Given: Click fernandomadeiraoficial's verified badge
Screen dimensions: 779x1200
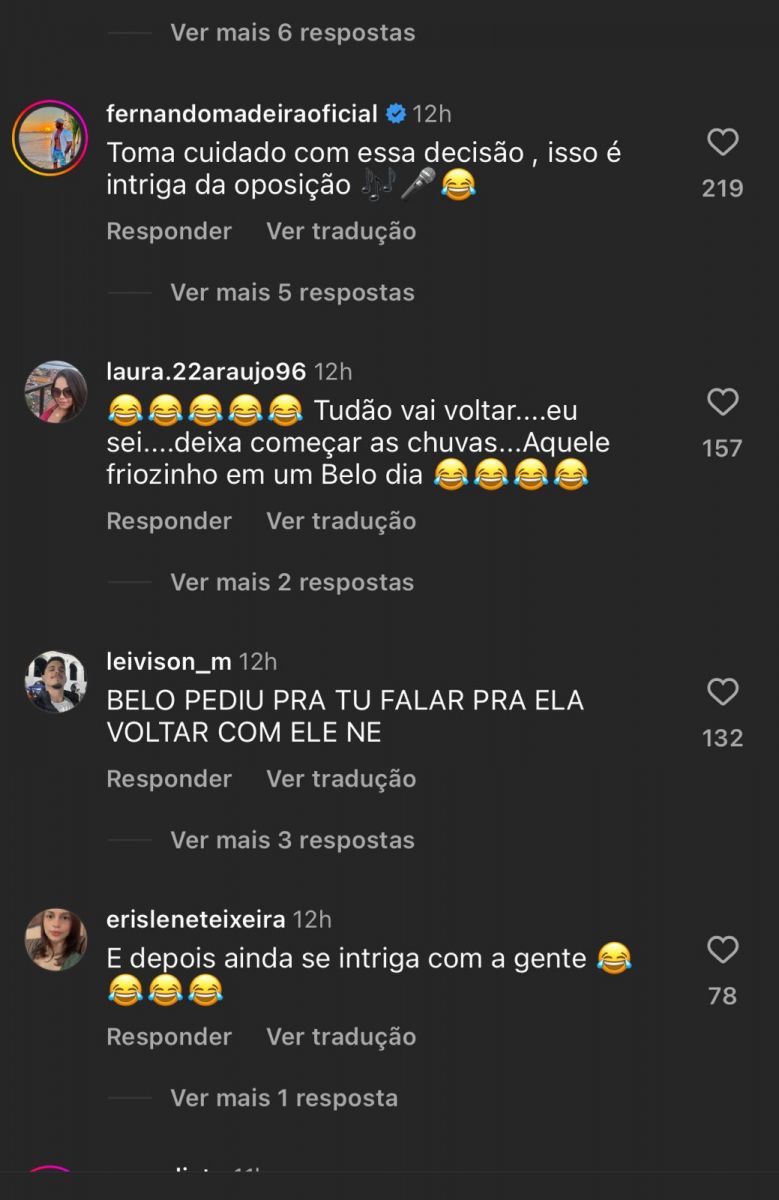Looking at the screenshot, I should point(396,113).
